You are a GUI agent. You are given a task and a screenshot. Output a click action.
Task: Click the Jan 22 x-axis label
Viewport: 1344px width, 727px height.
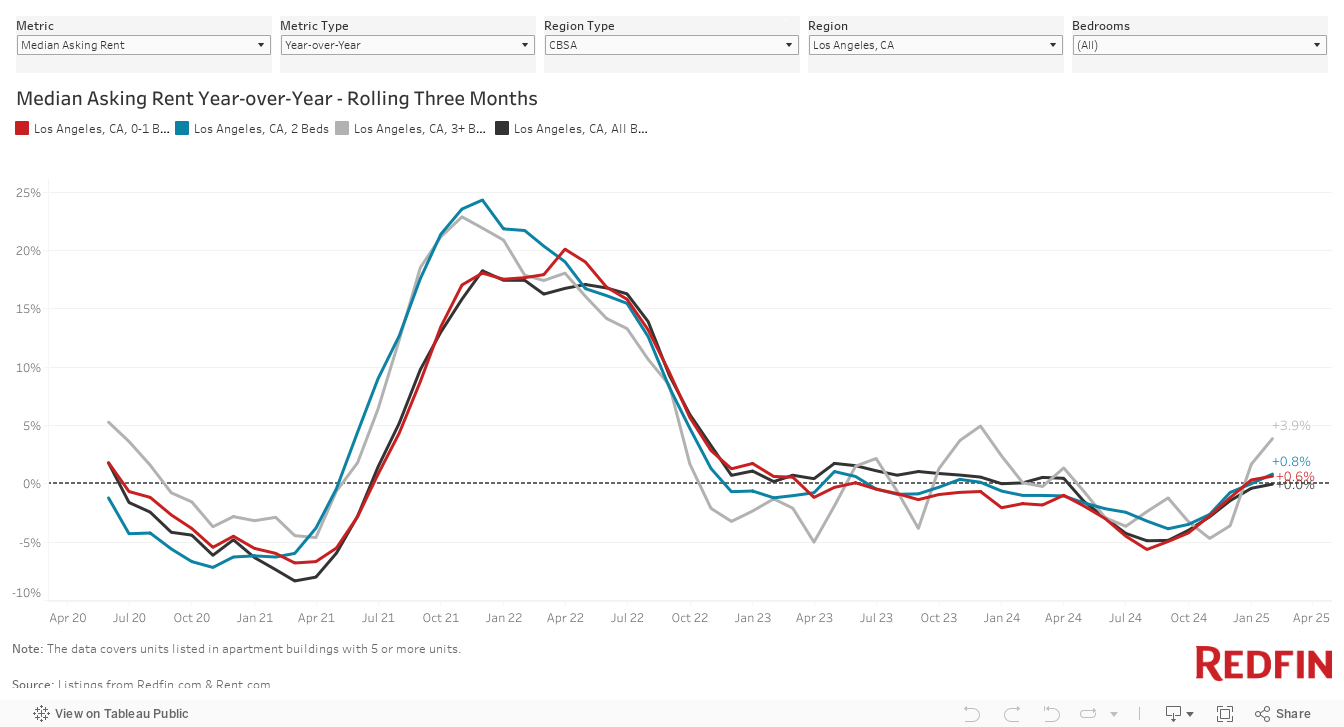coord(503,618)
